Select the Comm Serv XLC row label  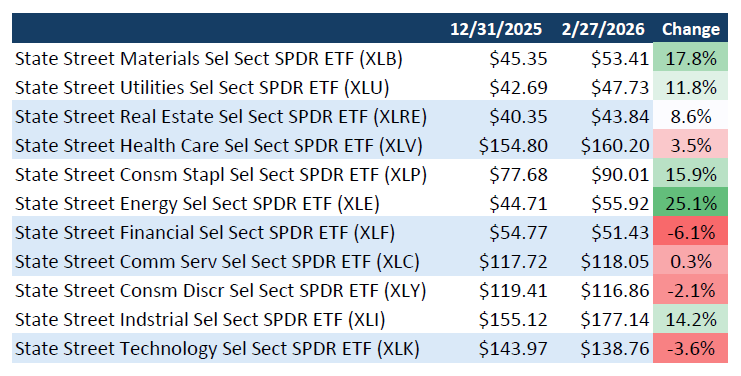coord(217,262)
